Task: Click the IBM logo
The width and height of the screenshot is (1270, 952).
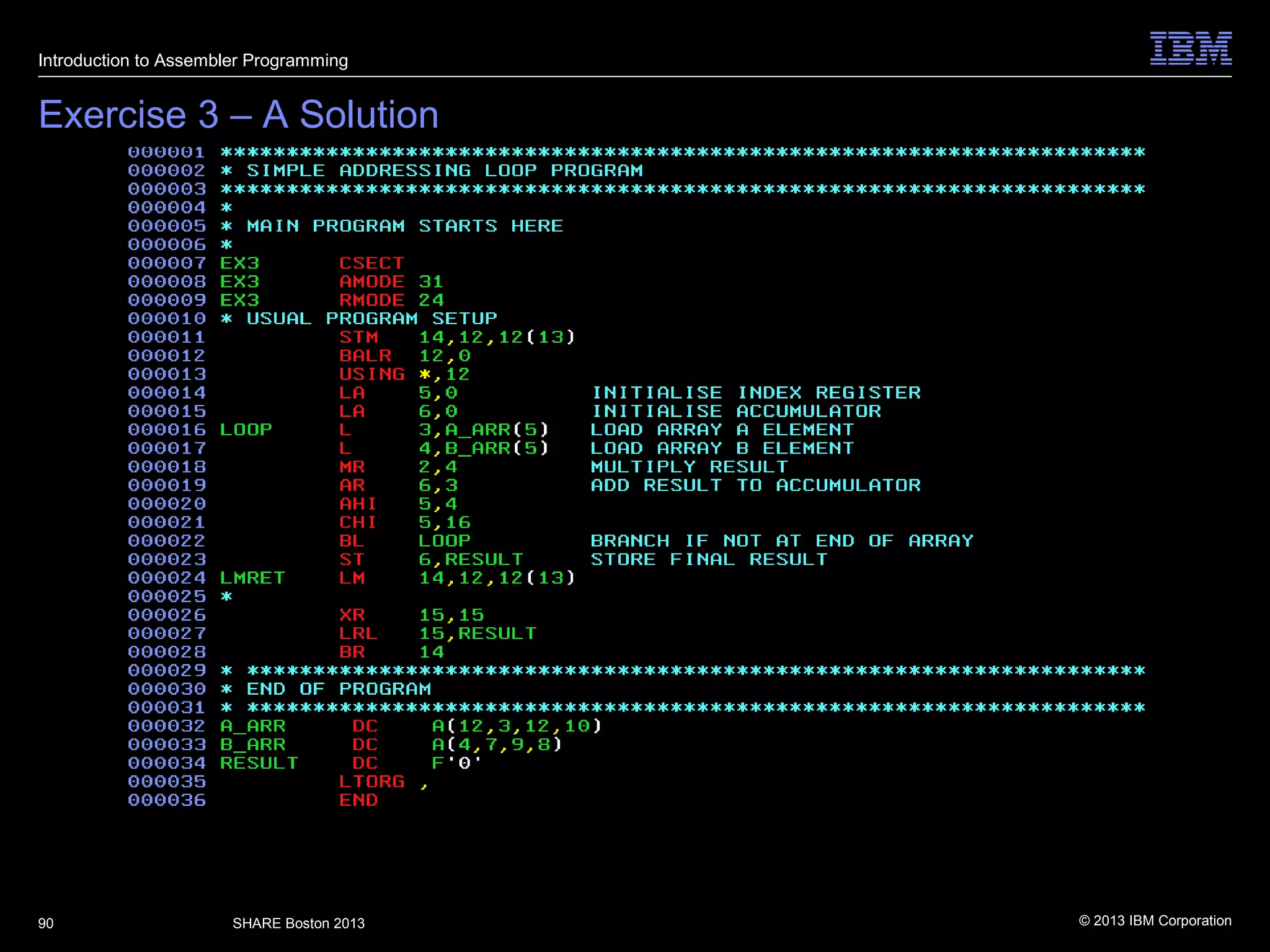Action: [1191, 48]
